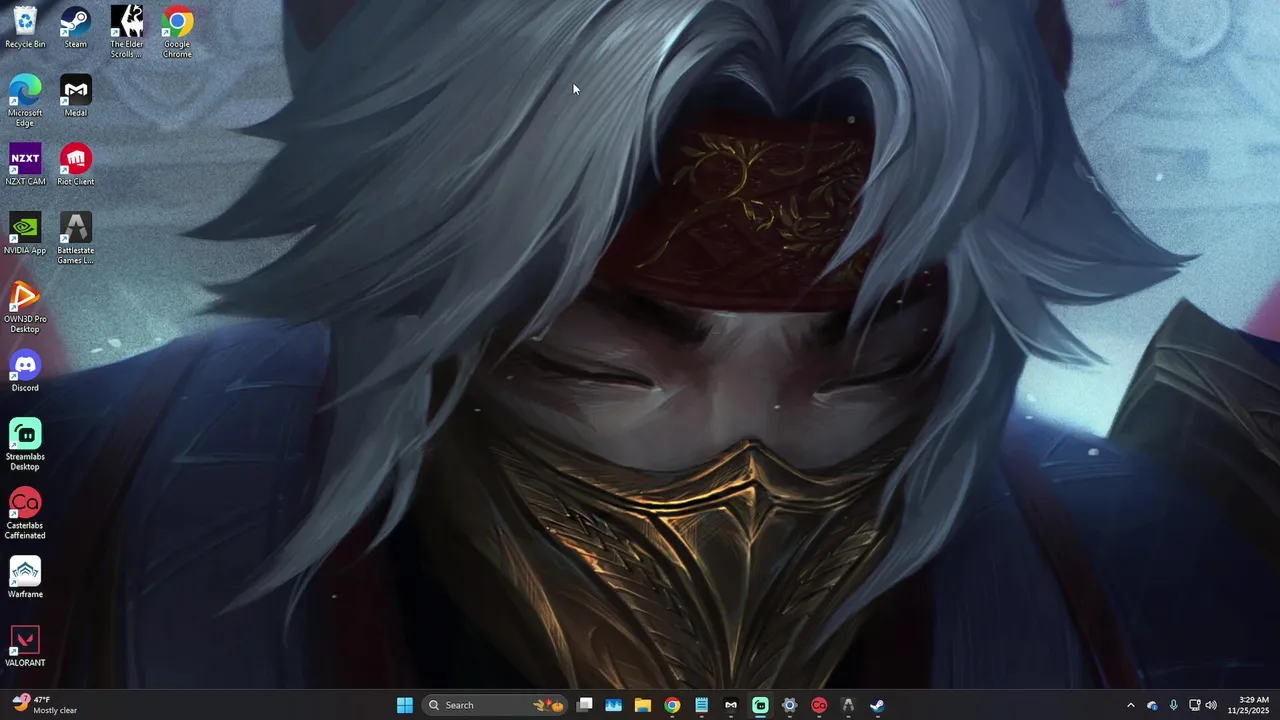Viewport: 1280px width, 720px height.
Task: Select the Riot Client desktop shortcut
Action: 76,165
